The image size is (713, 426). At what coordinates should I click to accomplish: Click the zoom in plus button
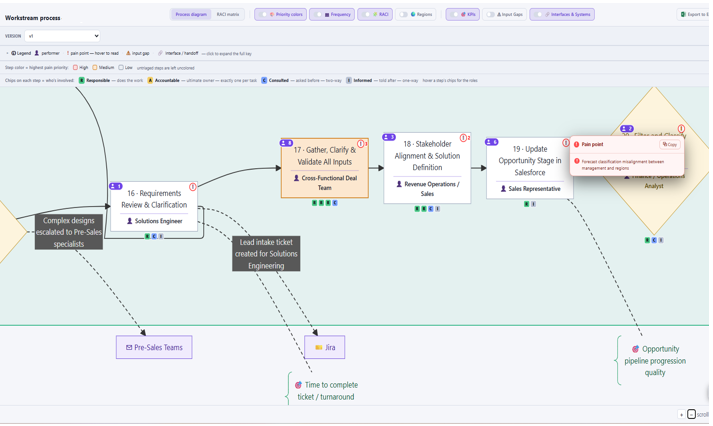(x=681, y=414)
